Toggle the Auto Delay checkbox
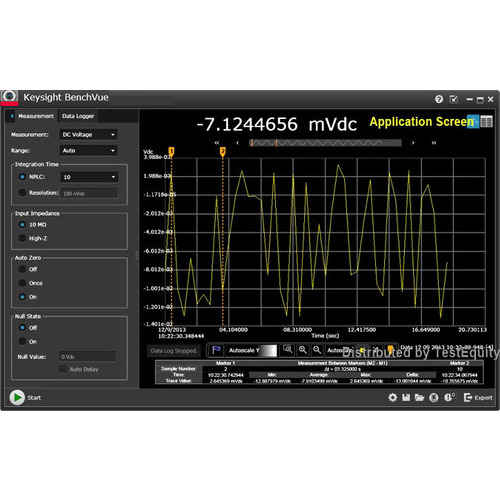This screenshot has height=500, width=500. point(63,369)
